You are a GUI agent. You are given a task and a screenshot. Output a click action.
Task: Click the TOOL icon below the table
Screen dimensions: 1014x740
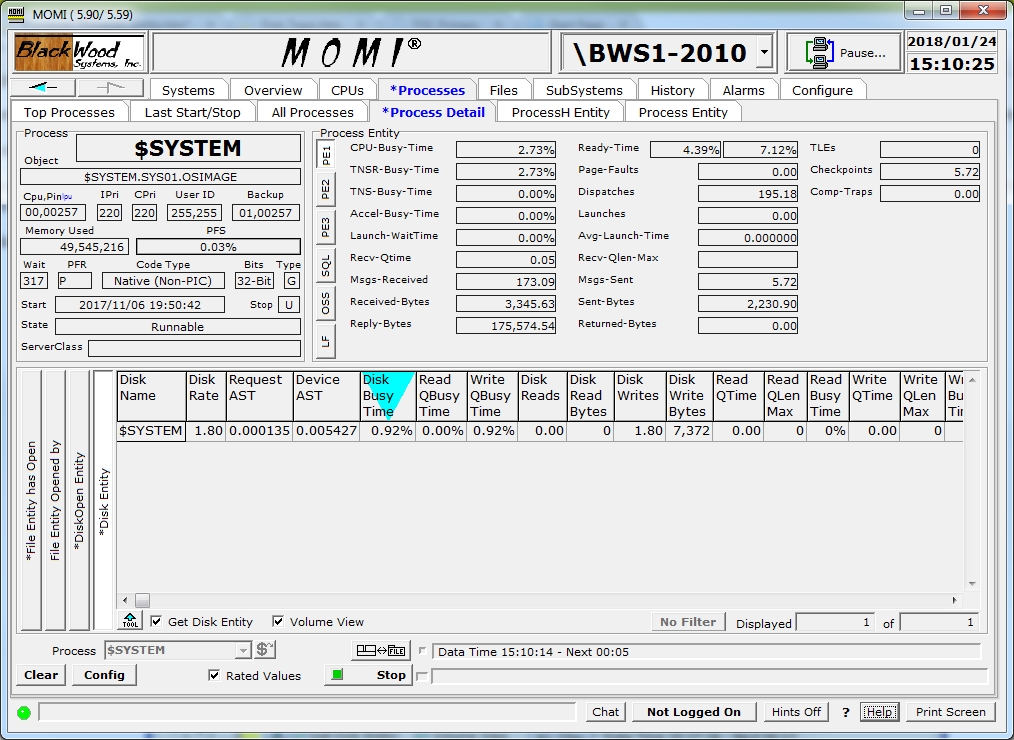click(130, 621)
